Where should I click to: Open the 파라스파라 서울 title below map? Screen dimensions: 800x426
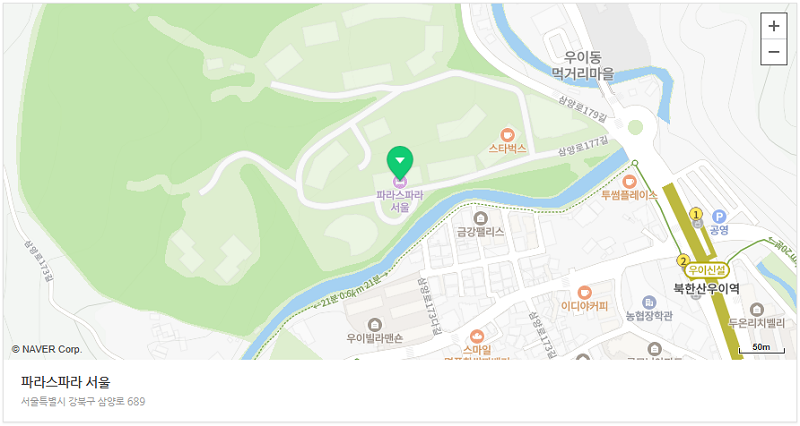[x=66, y=382]
